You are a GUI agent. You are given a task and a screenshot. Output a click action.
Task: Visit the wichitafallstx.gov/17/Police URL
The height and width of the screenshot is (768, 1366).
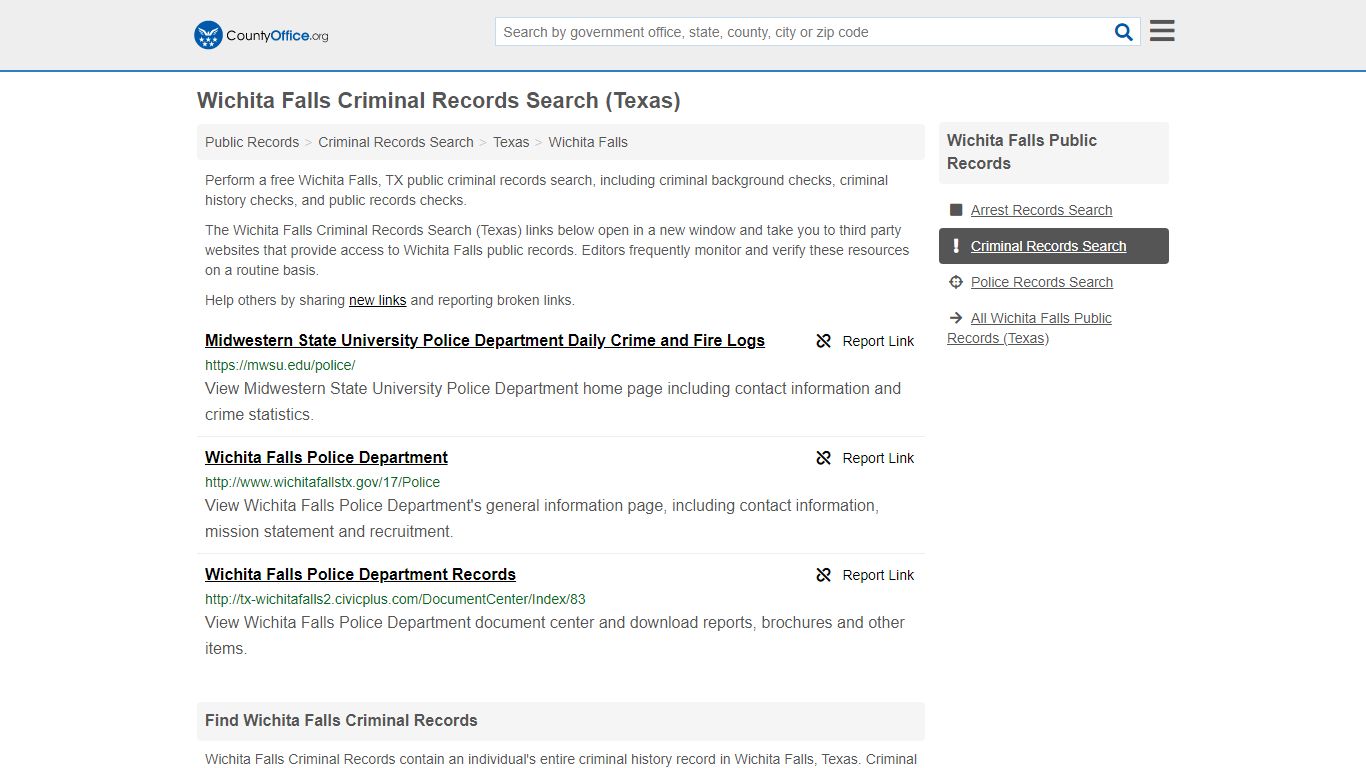pos(322,482)
